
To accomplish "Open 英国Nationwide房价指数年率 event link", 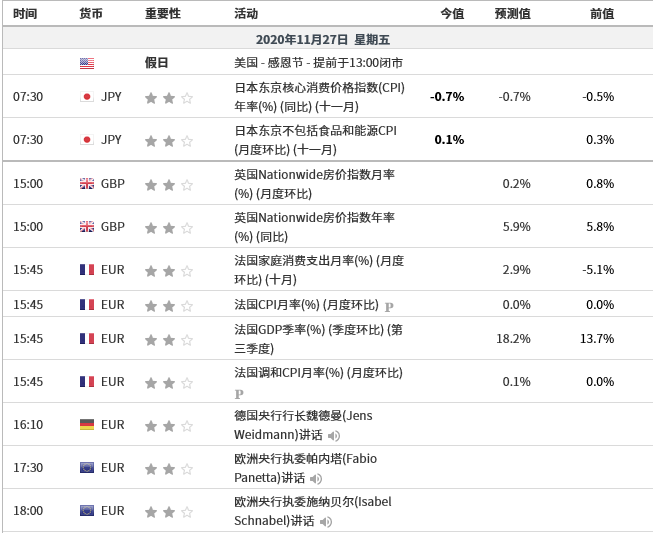I will click(314, 227).
